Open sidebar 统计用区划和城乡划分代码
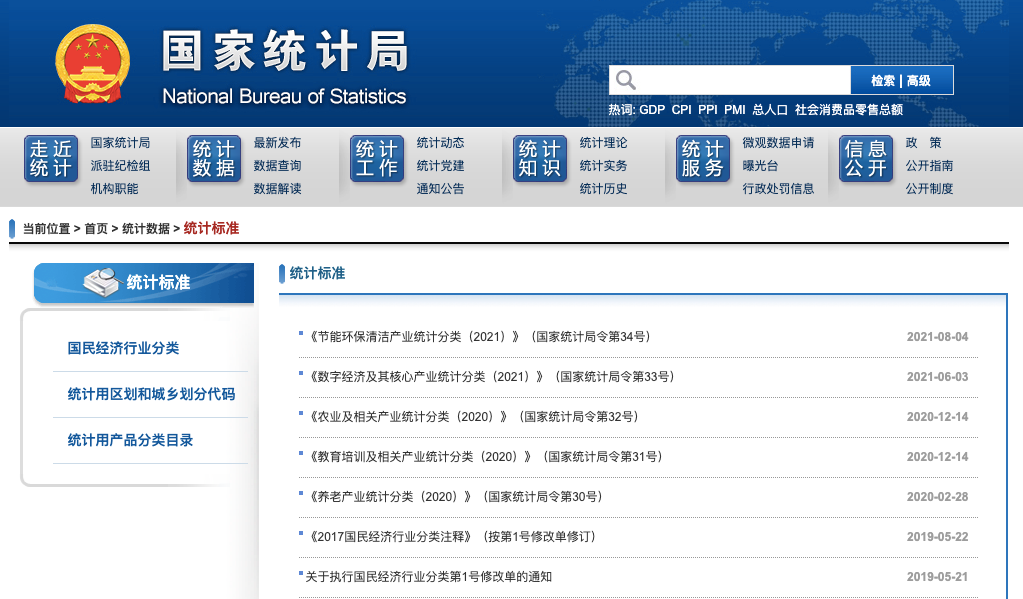Image resolution: width=1023 pixels, height=599 pixels. (151, 394)
